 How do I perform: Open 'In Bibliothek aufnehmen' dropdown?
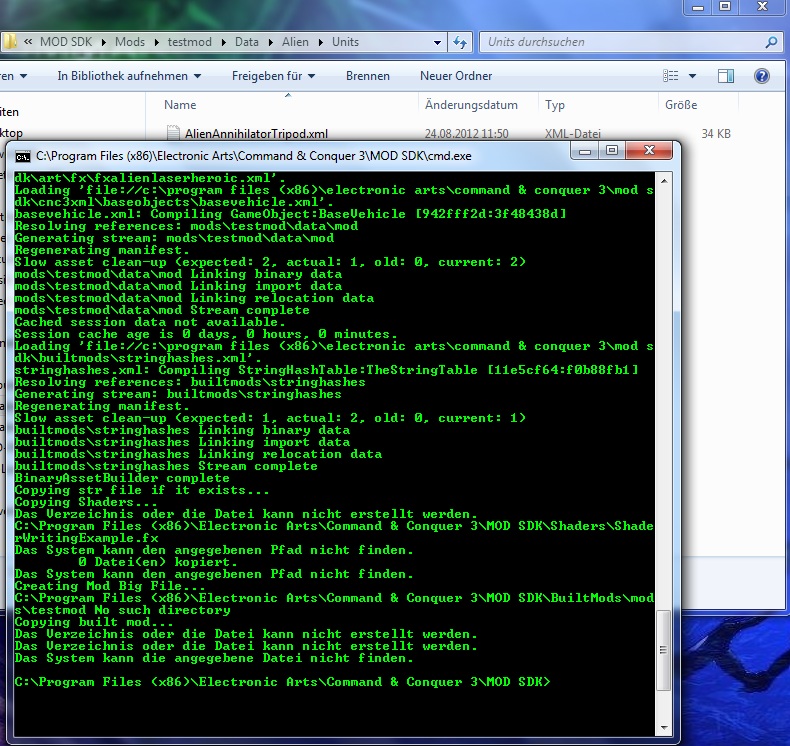tap(129, 76)
